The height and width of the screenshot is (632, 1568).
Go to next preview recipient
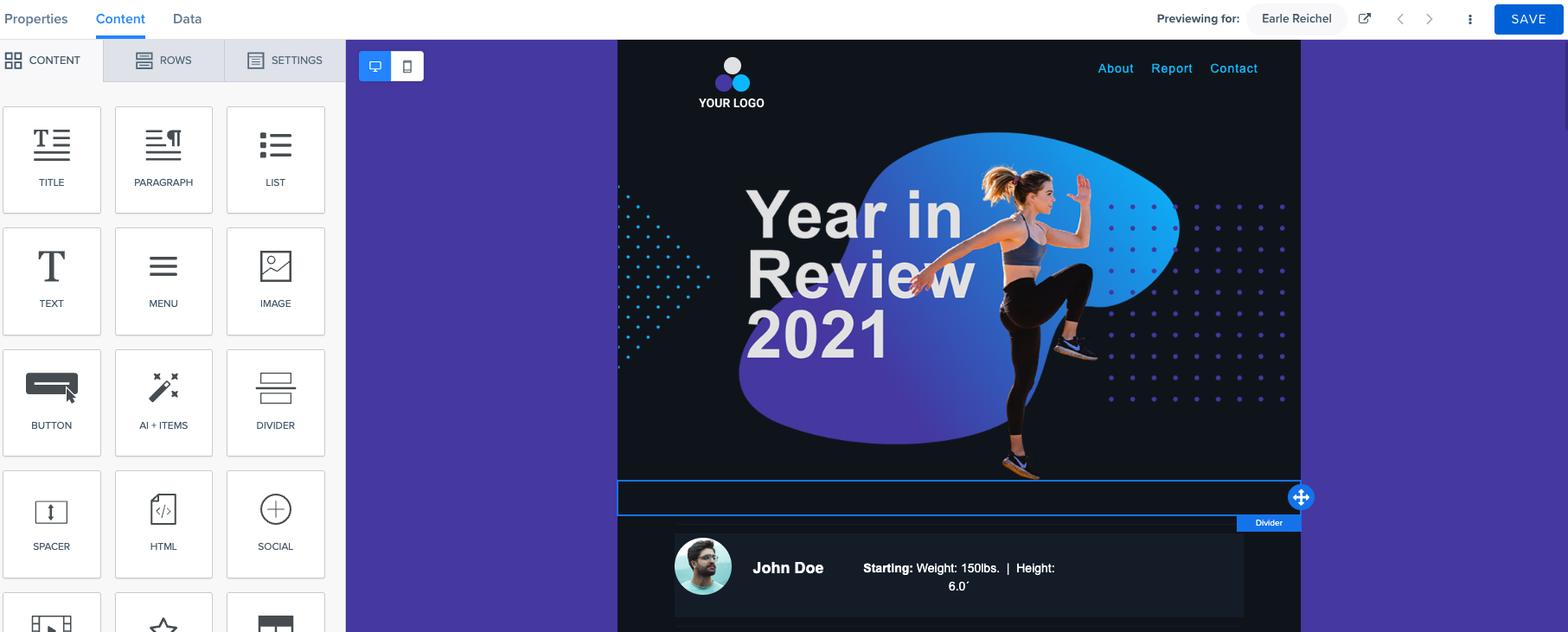click(1430, 19)
